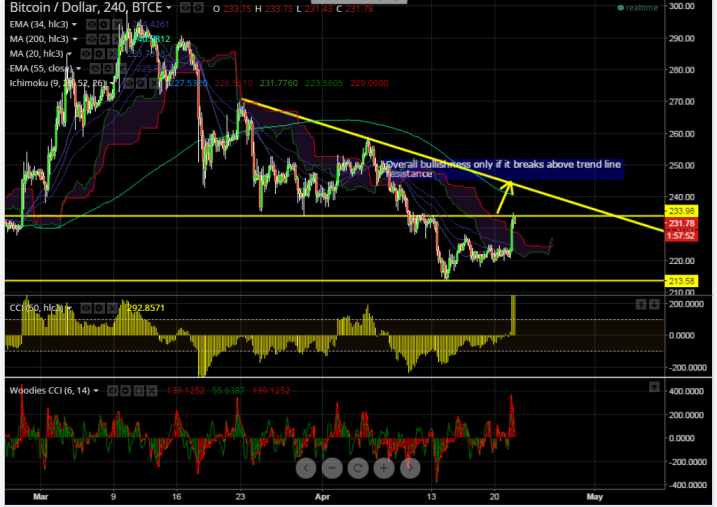Open MA (200, hlc3) settings gear
This screenshot has height=507, width=717.
(x=104, y=39)
